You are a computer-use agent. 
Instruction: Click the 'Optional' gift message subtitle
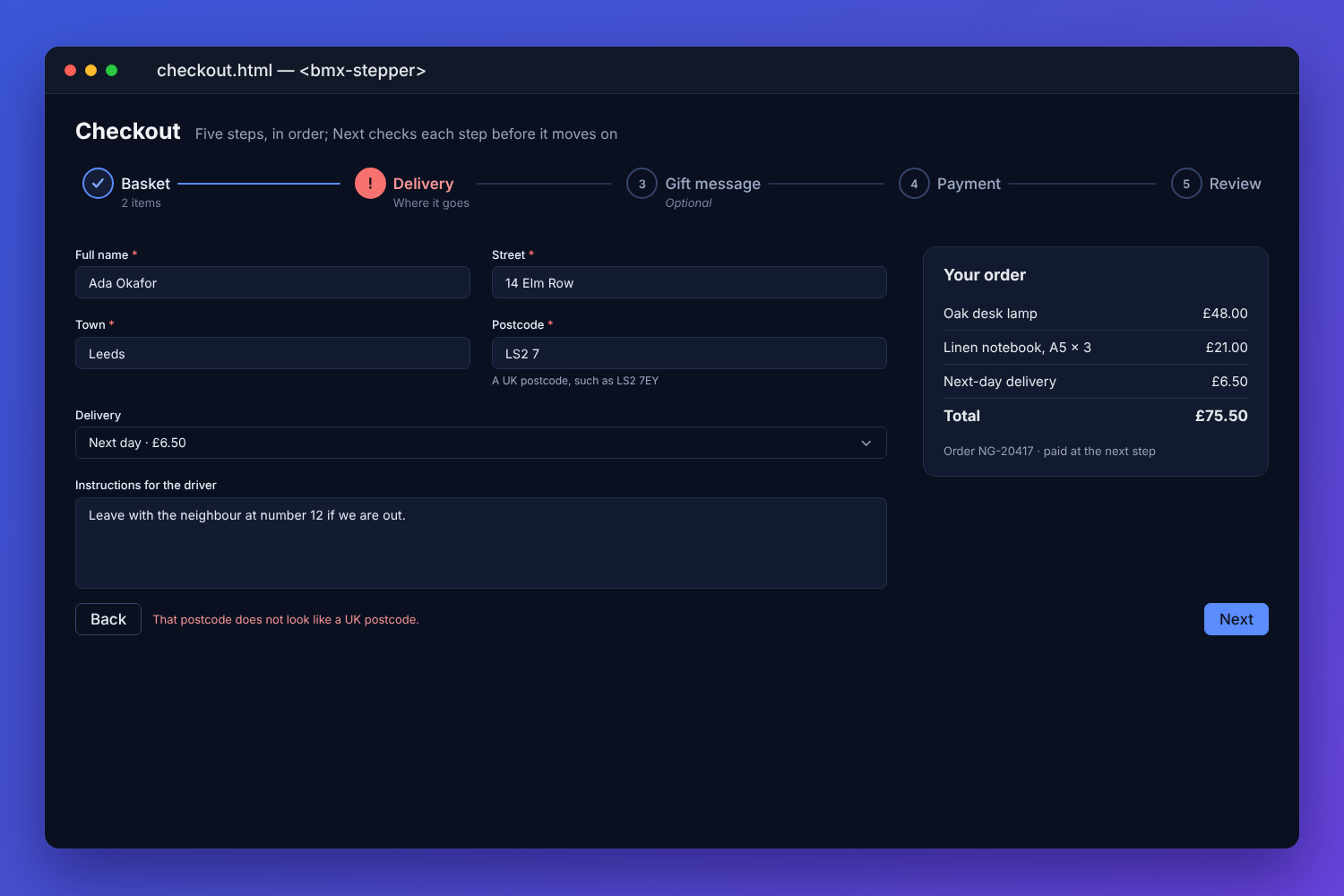[x=688, y=203]
